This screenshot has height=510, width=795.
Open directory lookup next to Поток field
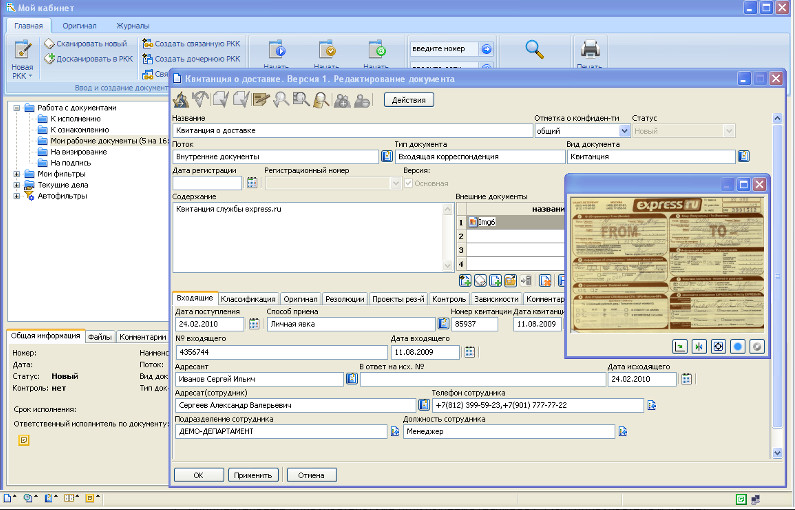pyautogui.click(x=387, y=156)
